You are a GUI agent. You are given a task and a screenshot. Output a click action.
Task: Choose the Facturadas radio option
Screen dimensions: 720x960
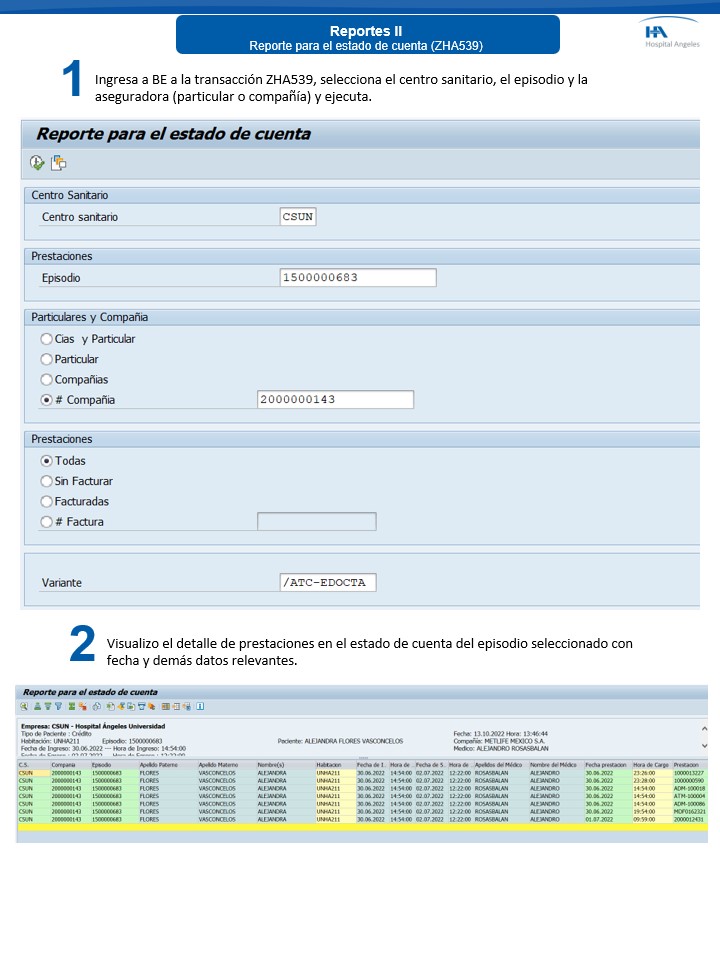pyautogui.click(x=46, y=501)
